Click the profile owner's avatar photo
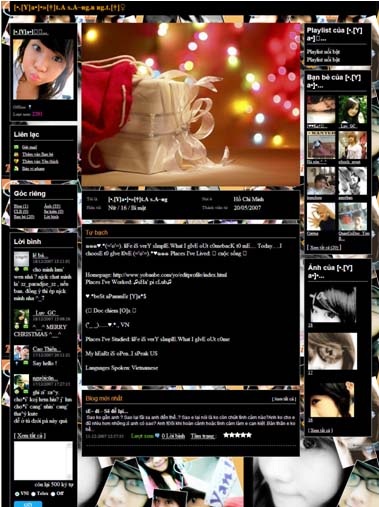The width and height of the screenshot is (379, 507). 43,69
